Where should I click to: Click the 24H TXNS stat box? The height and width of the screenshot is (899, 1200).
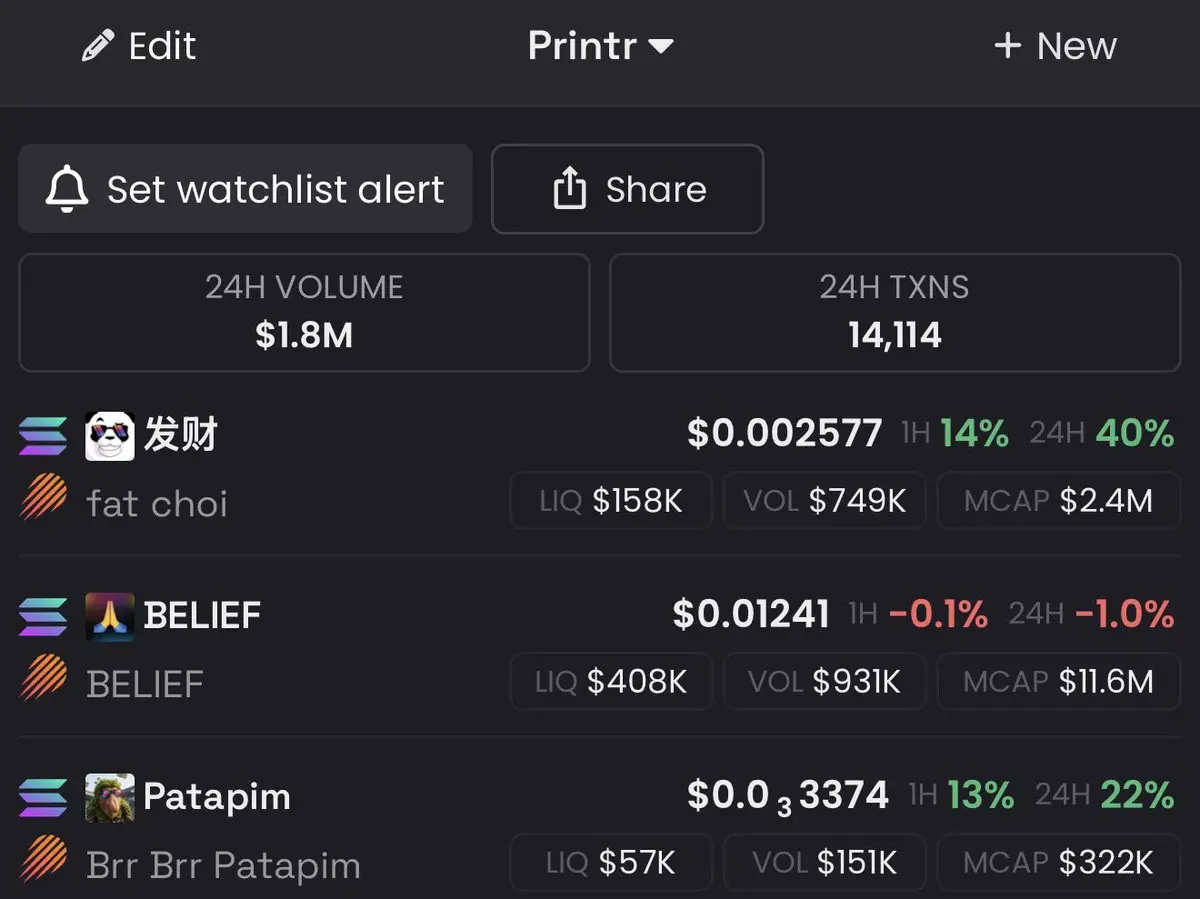pyautogui.click(x=895, y=312)
